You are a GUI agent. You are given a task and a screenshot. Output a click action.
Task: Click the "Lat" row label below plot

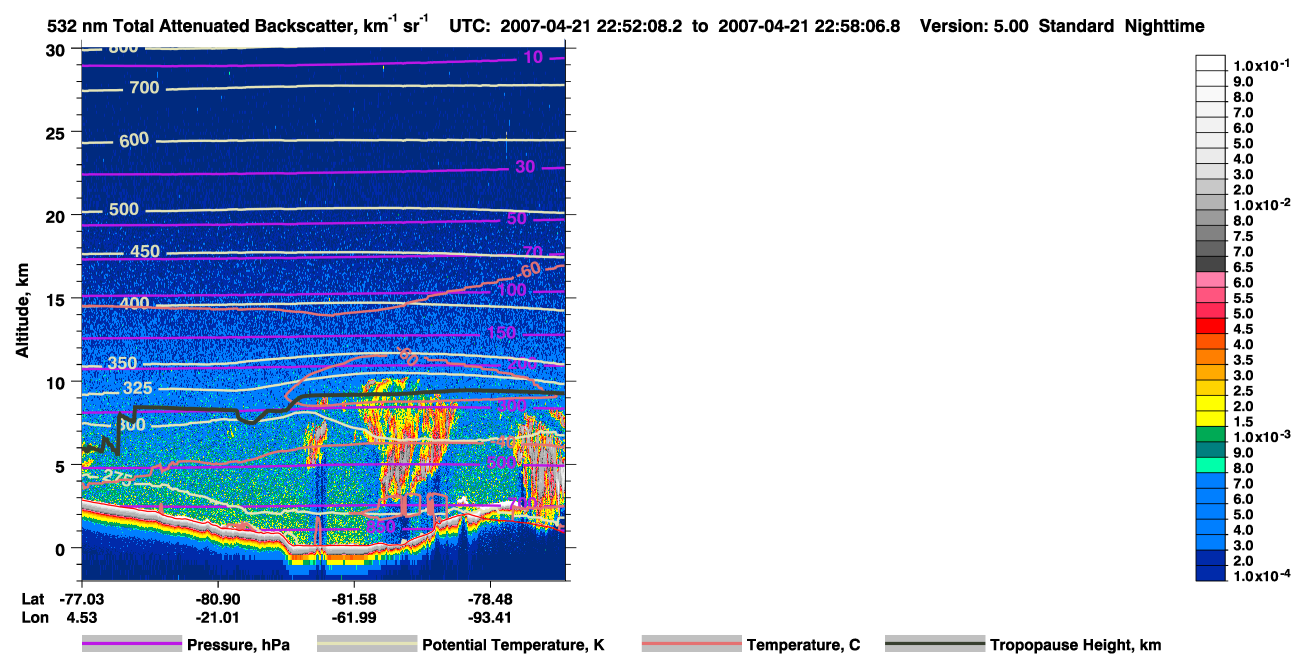click(x=33, y=598)
